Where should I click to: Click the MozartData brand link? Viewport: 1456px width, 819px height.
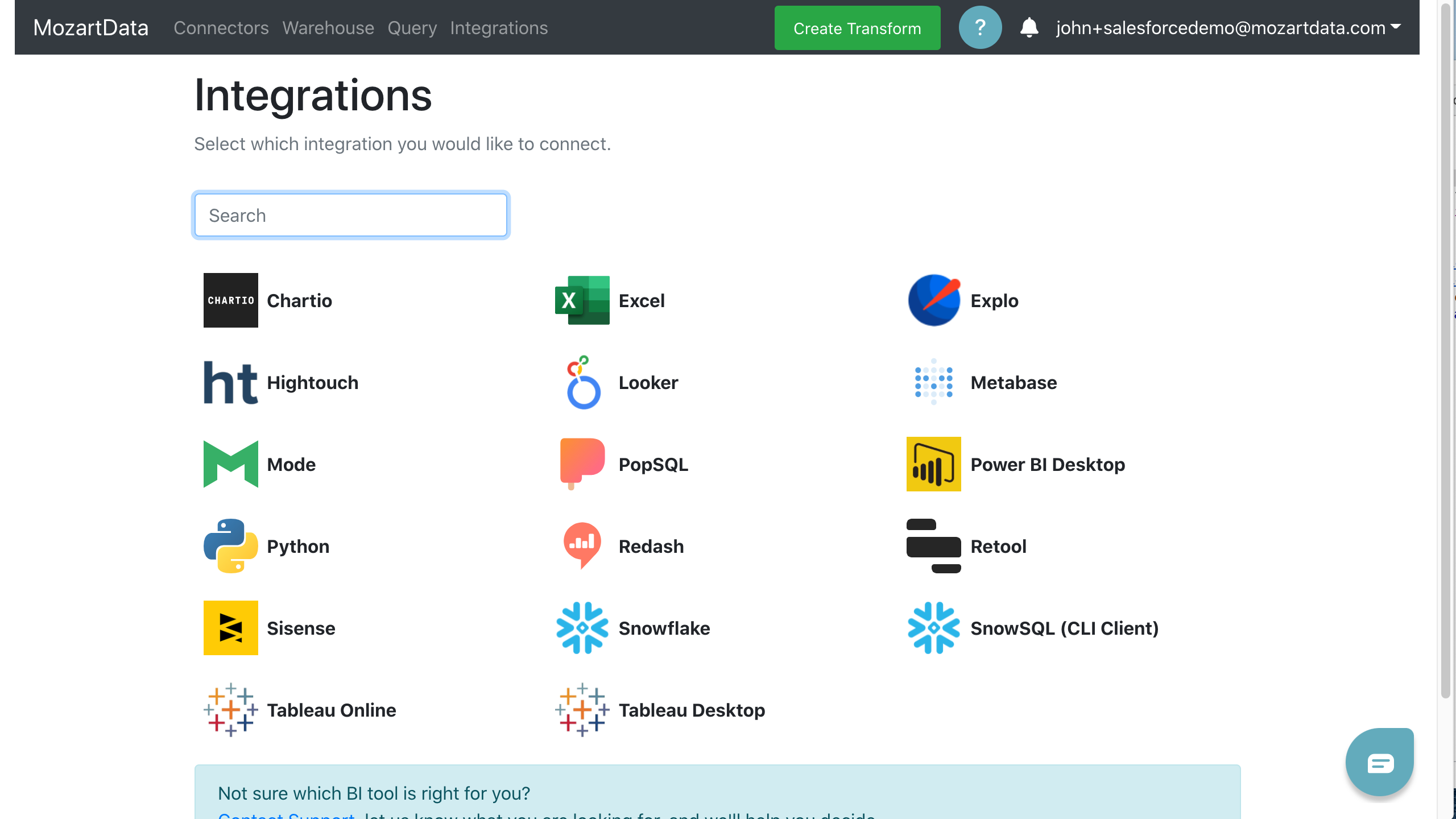[90, 28]
